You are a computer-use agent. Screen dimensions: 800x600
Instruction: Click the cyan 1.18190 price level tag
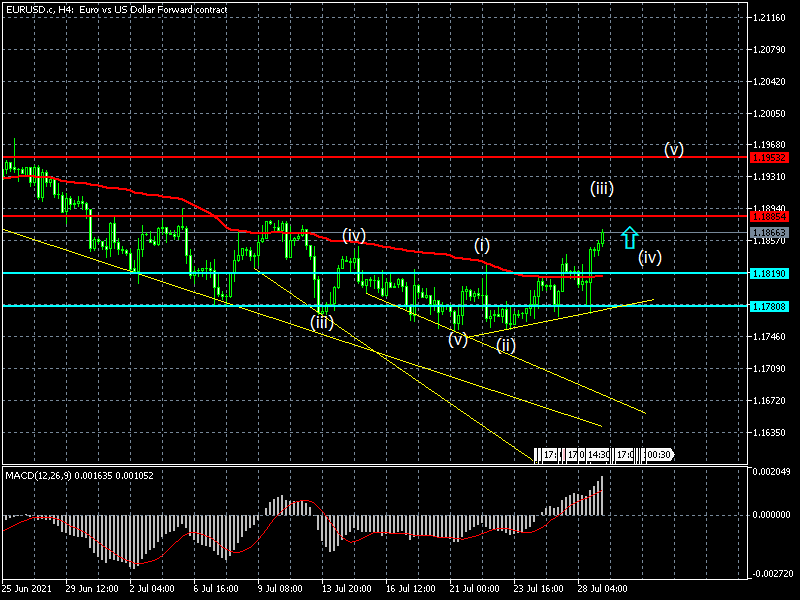click(x=769, y=273)
